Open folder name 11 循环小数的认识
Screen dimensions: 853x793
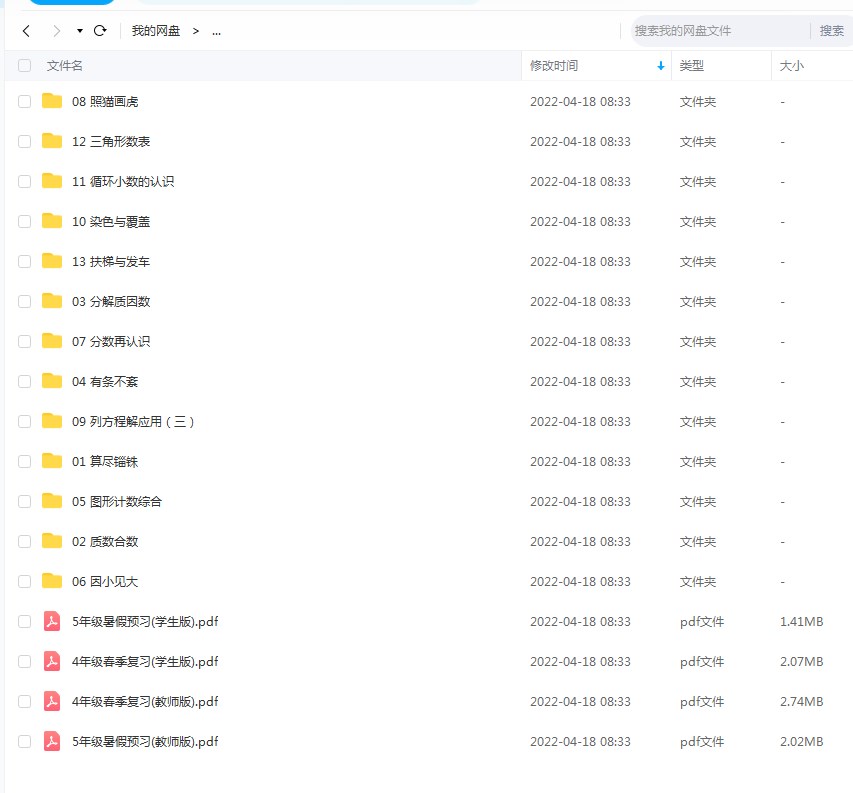(x=123, y=182)
